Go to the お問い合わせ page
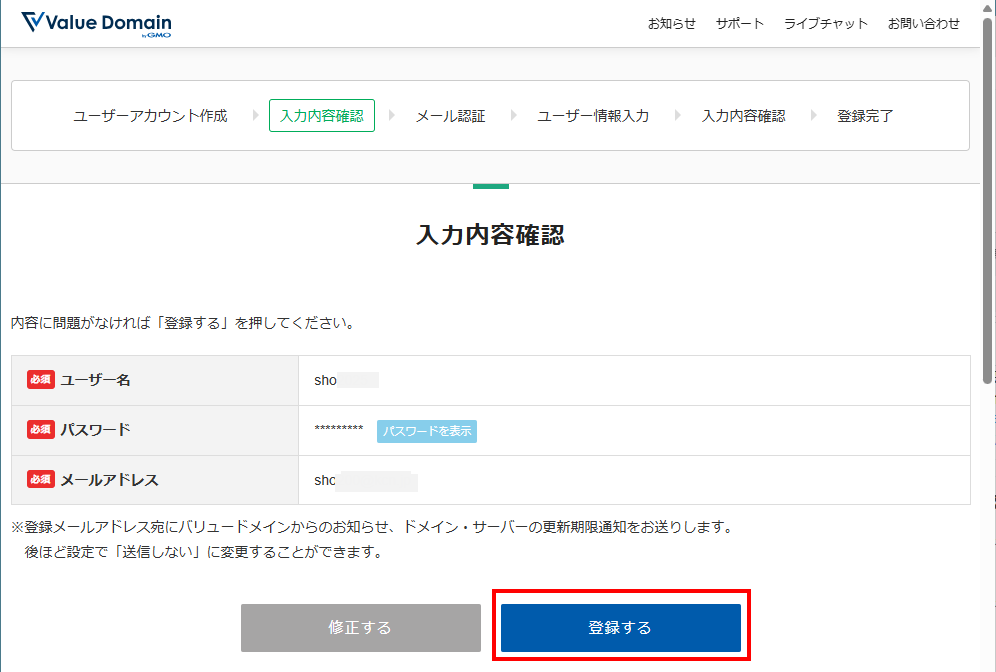Viewport: 996px width, 672px height. [x=923, y=24]
